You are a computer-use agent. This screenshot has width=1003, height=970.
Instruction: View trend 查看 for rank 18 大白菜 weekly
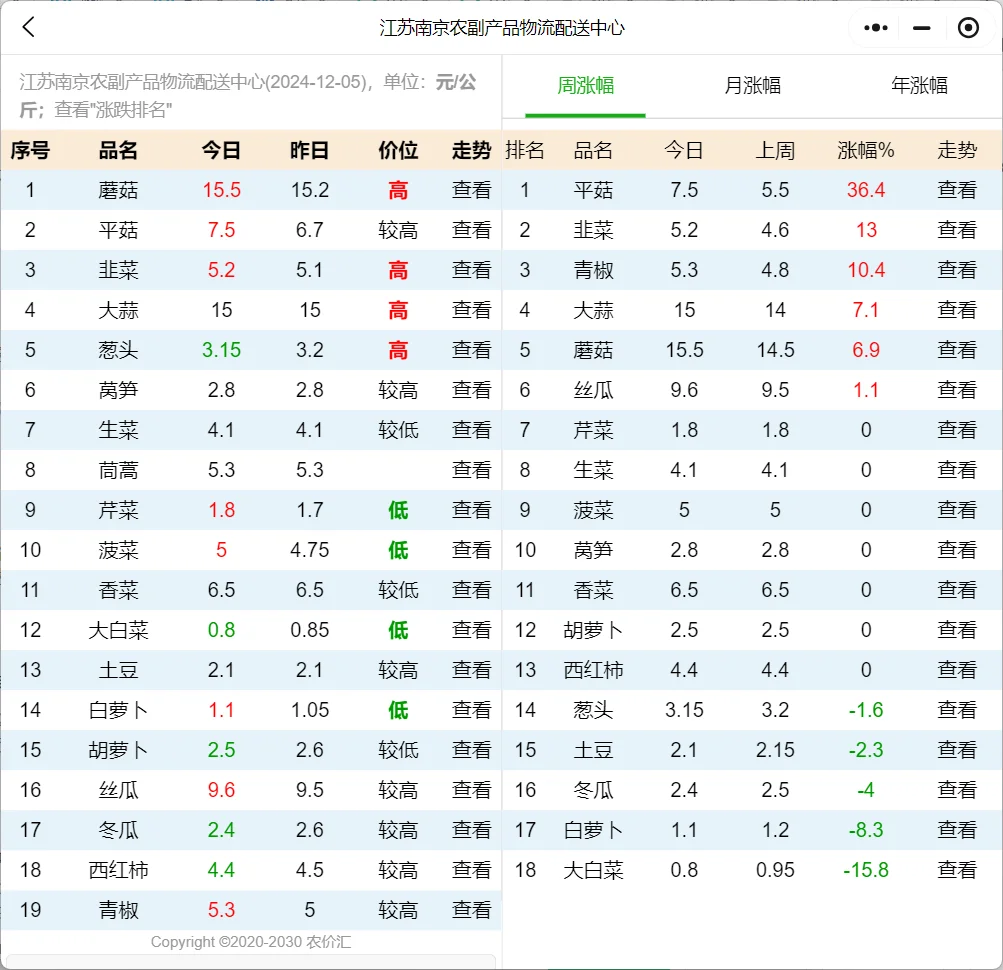tap(957, 870)
